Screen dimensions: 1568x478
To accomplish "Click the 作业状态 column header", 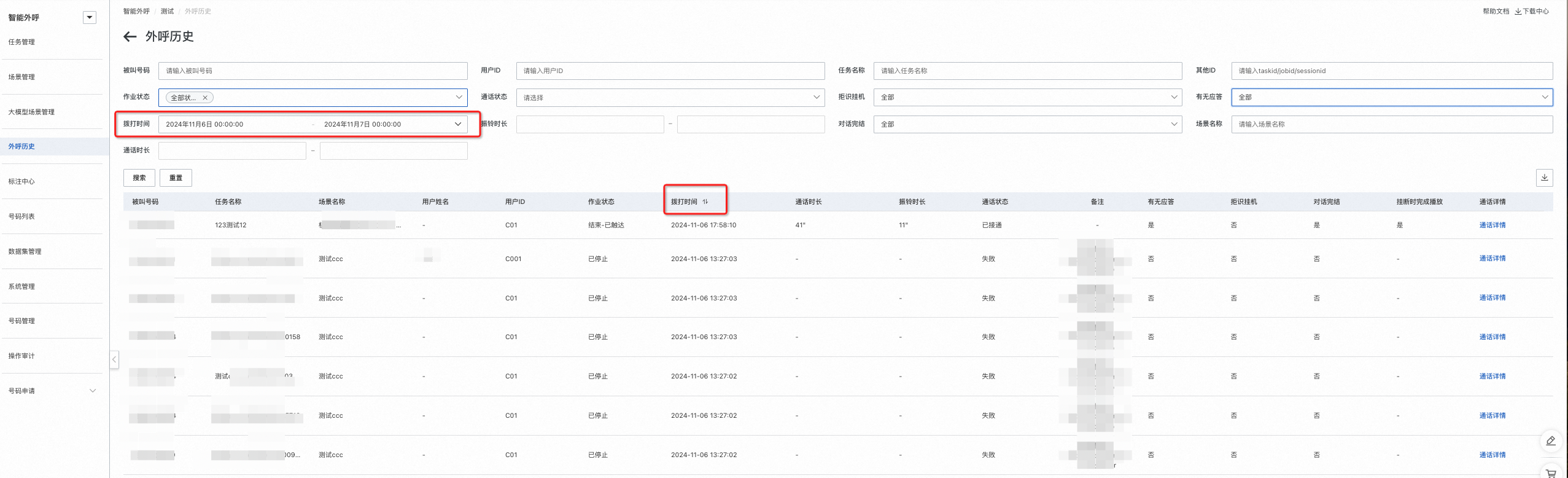I will pos(601,202).
